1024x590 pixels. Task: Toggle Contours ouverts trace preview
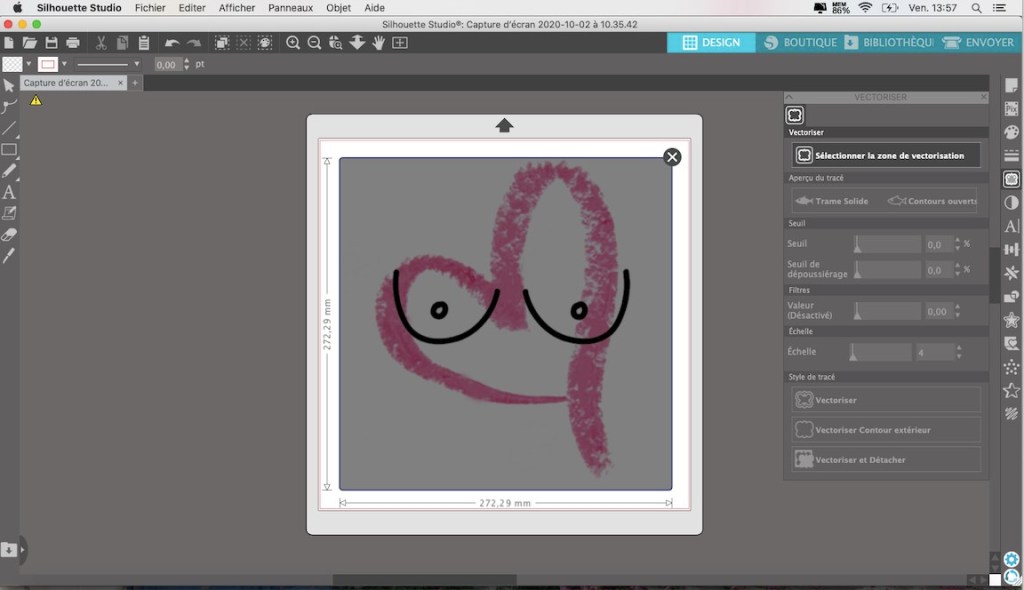(932, 201)
